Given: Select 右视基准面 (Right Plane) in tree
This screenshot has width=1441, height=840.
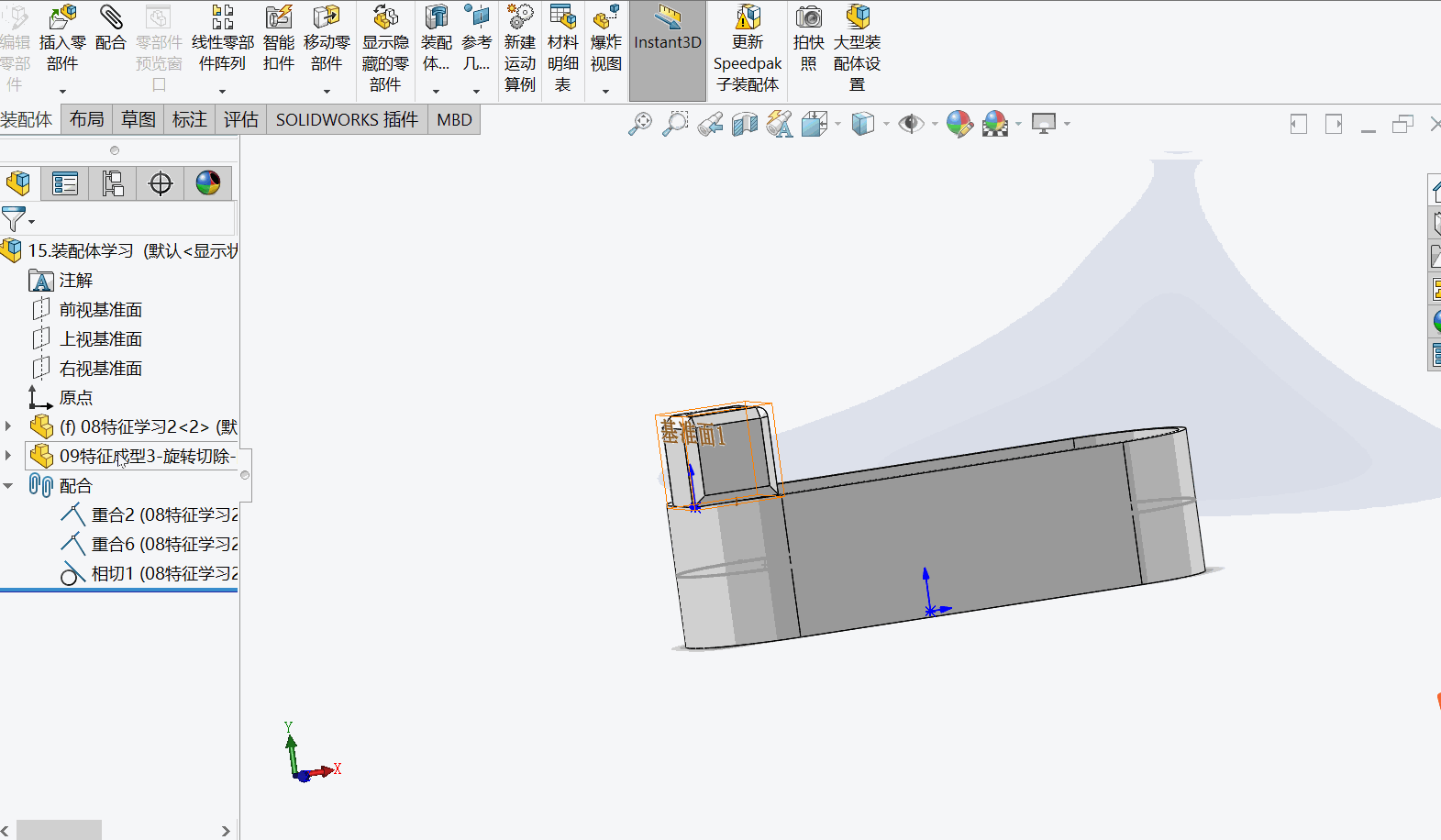Looking at the screenshot, I should click(x=101, y=369).
